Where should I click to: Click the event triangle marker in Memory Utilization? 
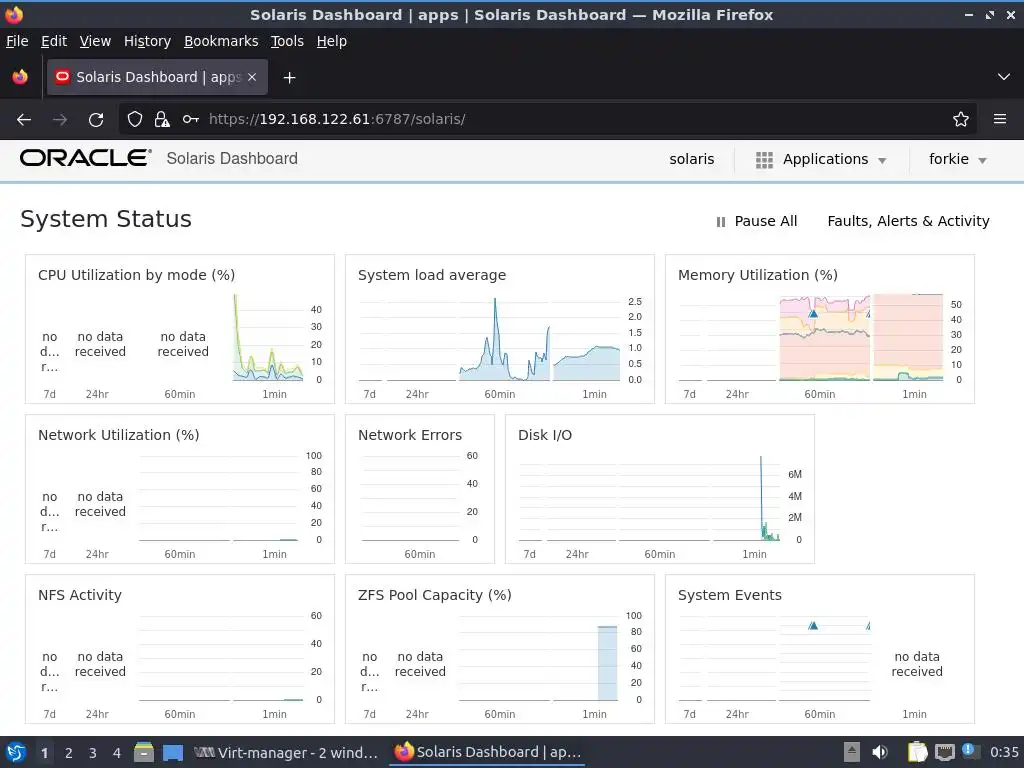coord(813,313)
